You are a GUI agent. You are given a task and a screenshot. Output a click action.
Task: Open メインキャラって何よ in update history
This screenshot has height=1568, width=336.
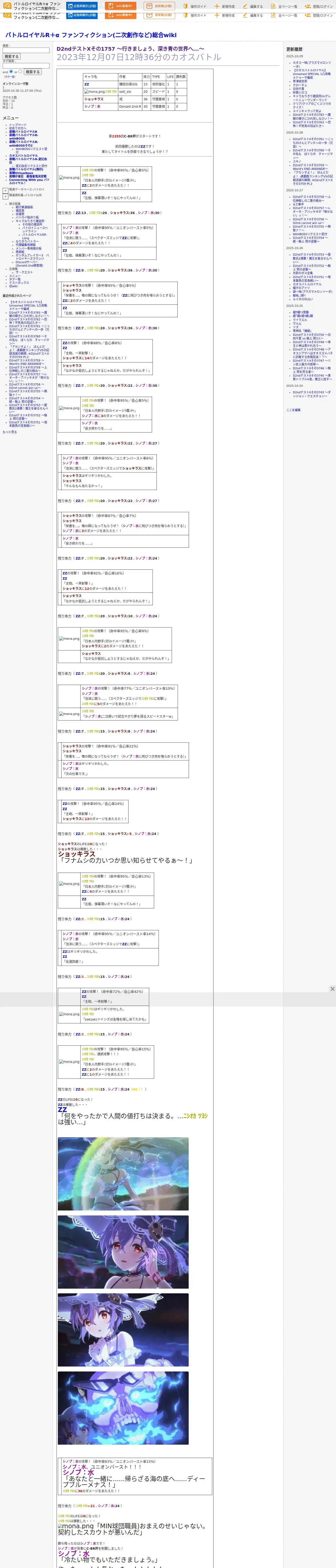307,111
